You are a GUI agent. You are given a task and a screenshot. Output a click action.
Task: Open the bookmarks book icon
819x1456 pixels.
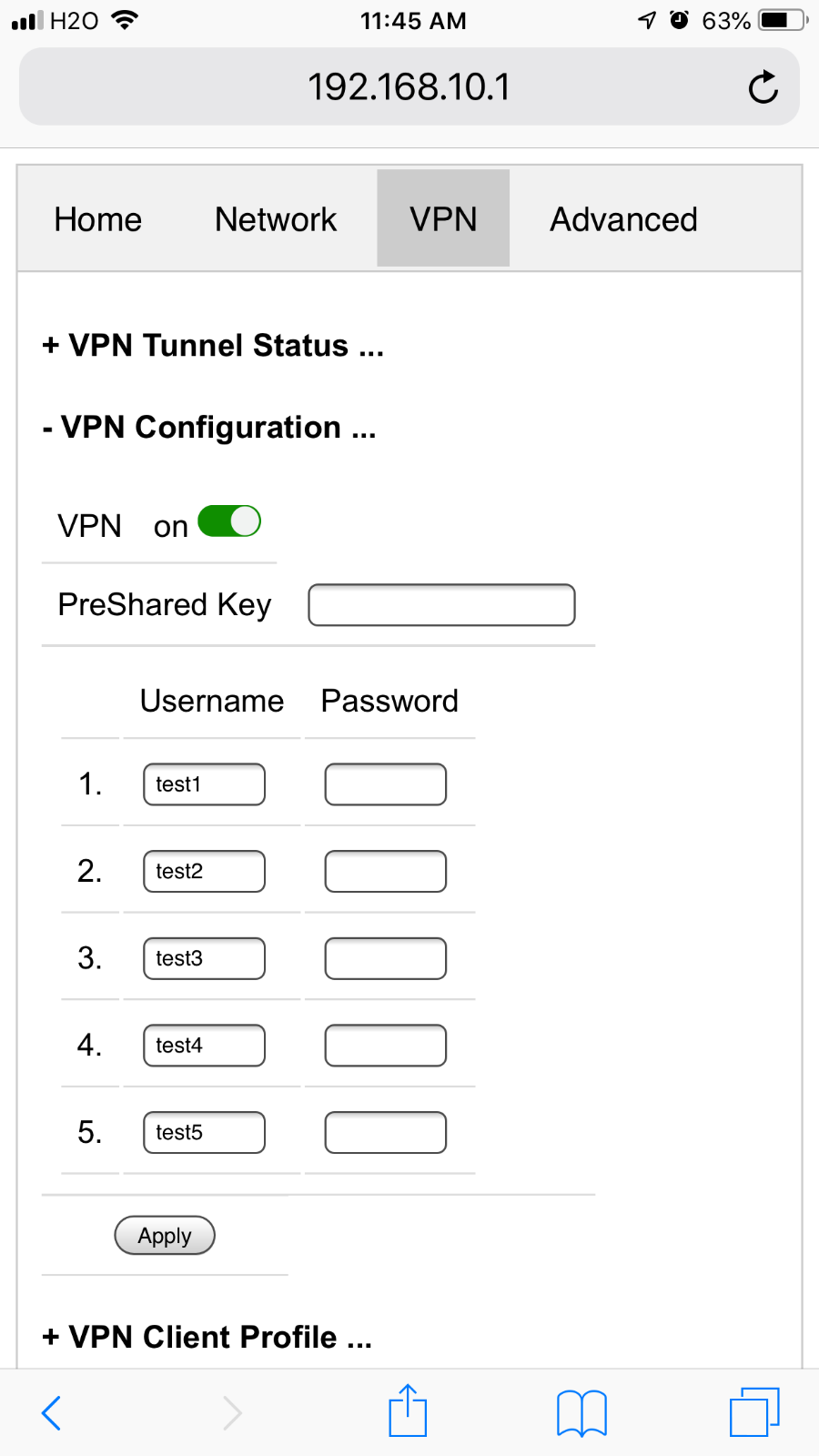click(581, 1412)
